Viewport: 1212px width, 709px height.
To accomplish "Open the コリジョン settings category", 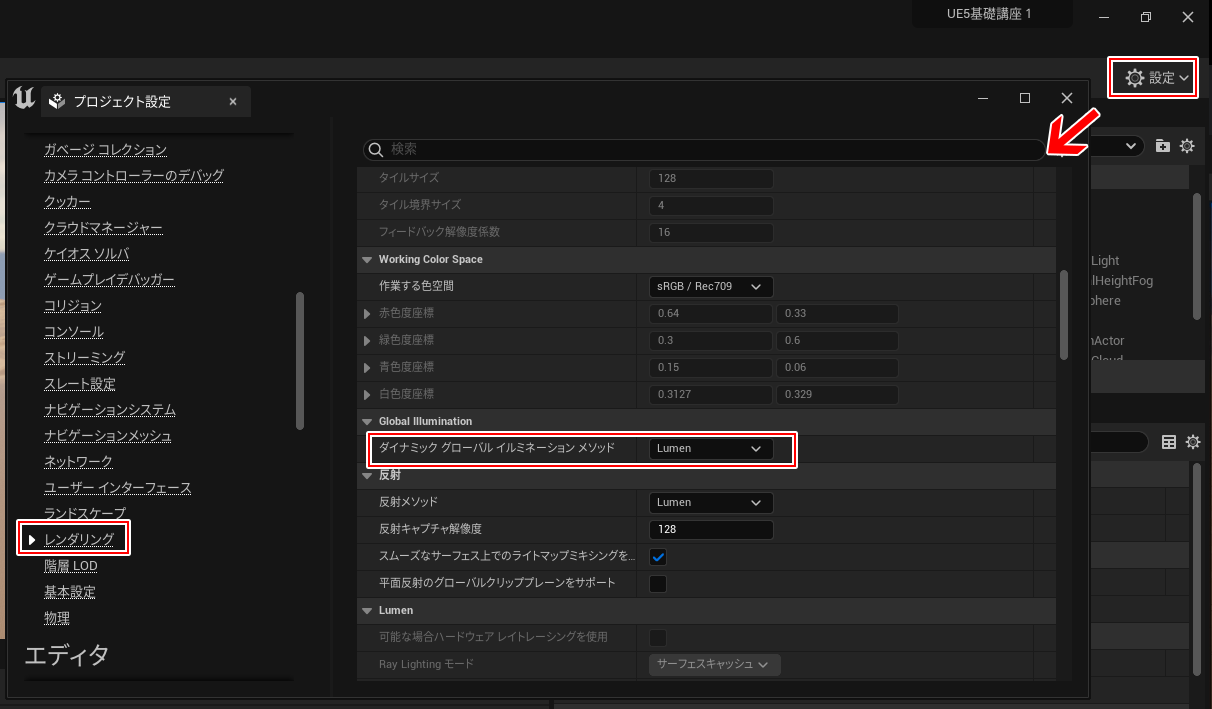I will [x=72, y=306].
